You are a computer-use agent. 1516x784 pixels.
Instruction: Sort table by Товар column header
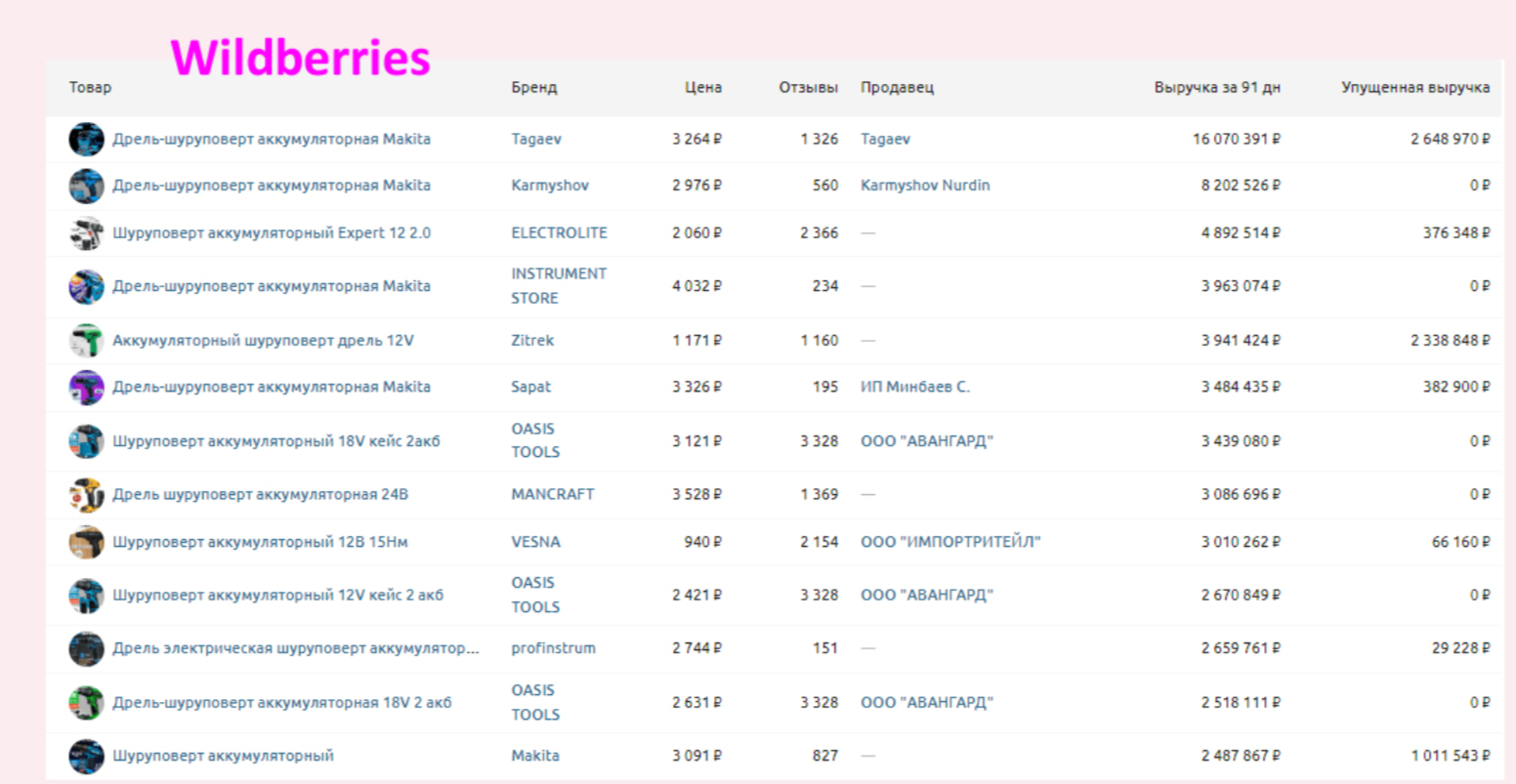90,87
